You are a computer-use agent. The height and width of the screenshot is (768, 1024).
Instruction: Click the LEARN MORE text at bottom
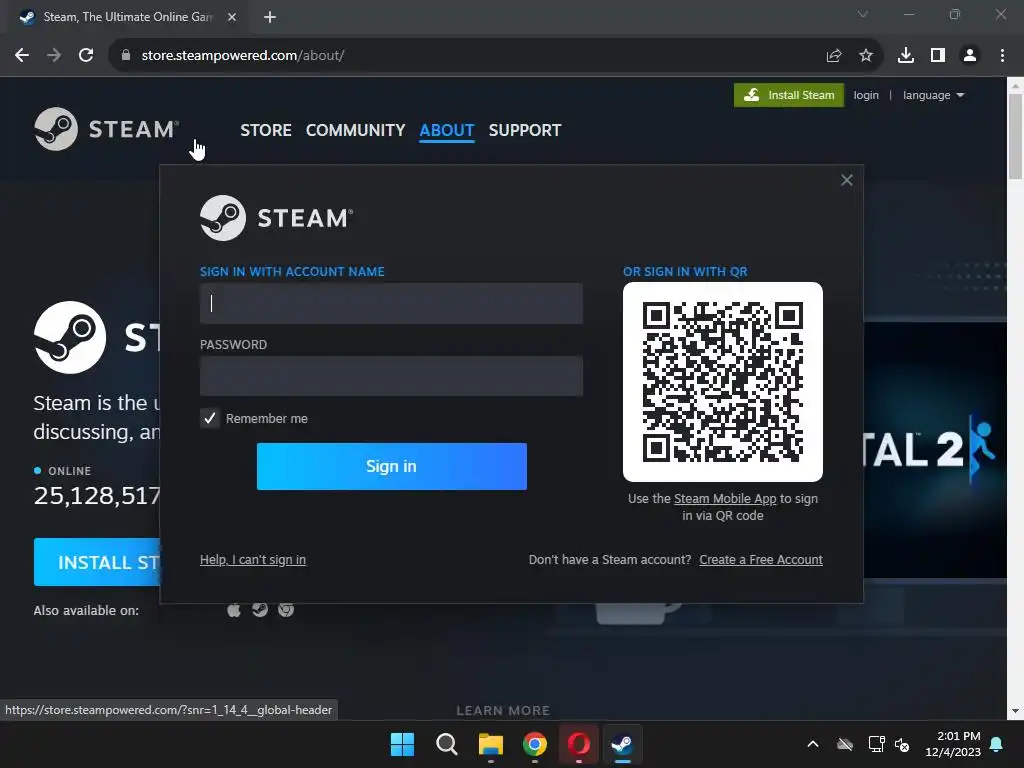coord(503,710)
